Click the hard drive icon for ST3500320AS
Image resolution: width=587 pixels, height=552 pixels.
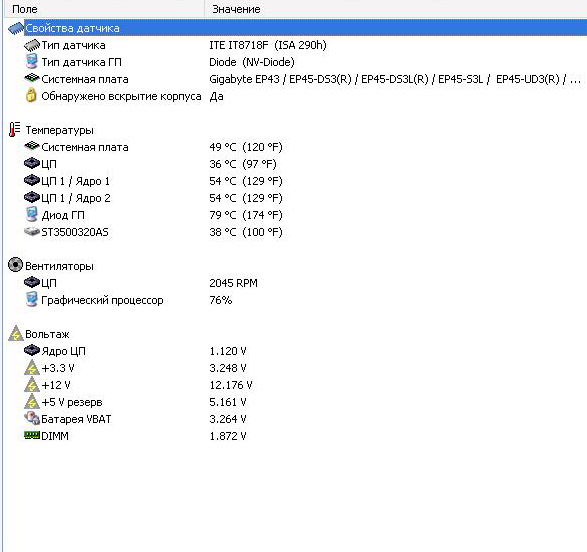[x=31, y=232]
